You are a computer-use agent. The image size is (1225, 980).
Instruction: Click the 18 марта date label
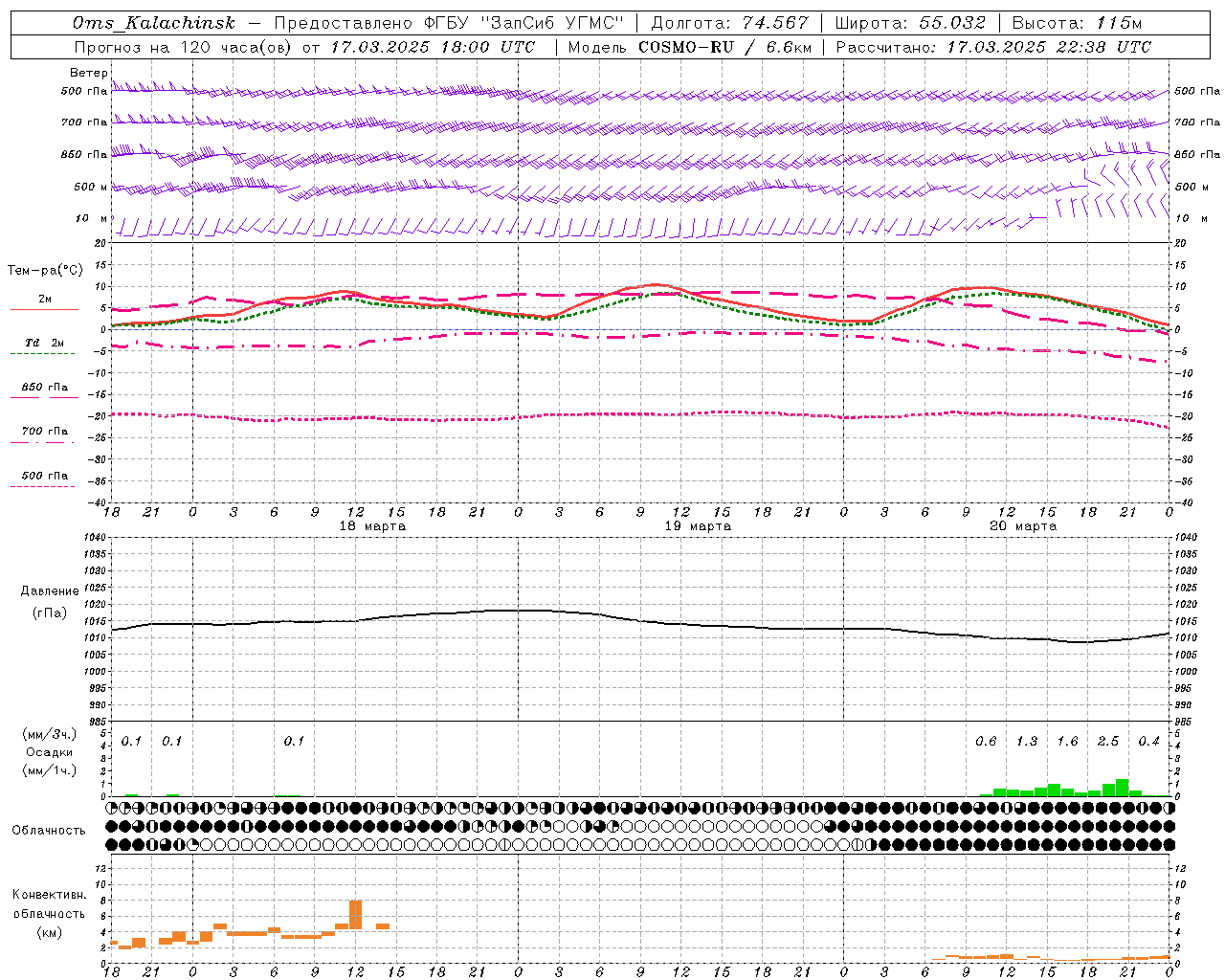373,526
